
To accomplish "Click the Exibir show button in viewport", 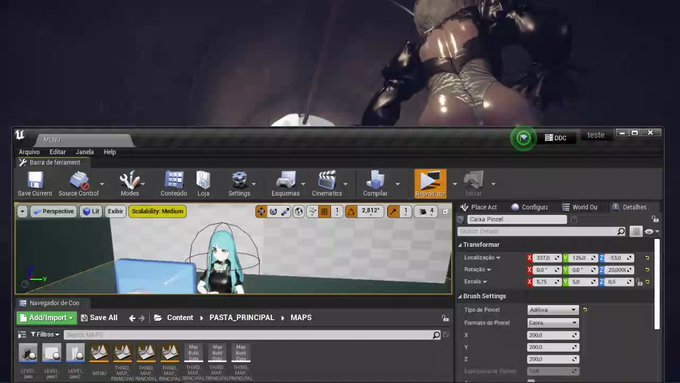I will tap(115, 212).
